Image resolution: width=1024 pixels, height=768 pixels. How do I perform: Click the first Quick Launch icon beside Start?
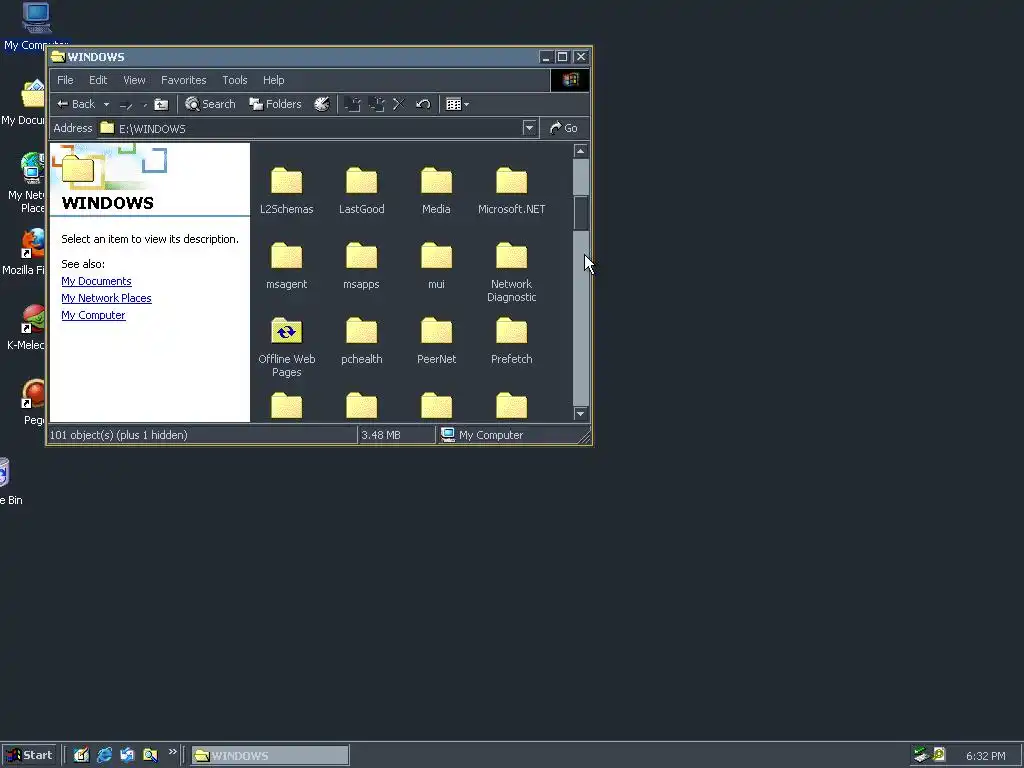tap(81, 755)
